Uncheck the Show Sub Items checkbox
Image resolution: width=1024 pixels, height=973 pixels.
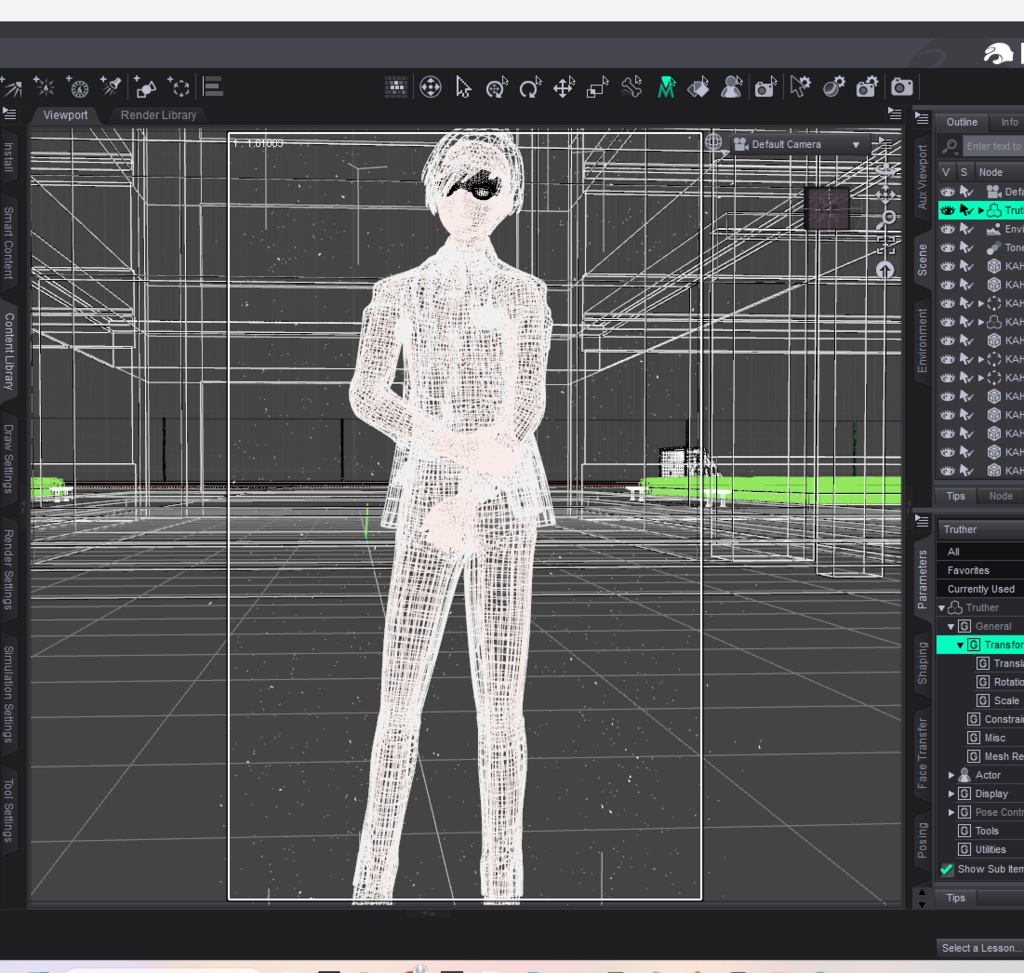click(947, 869)
